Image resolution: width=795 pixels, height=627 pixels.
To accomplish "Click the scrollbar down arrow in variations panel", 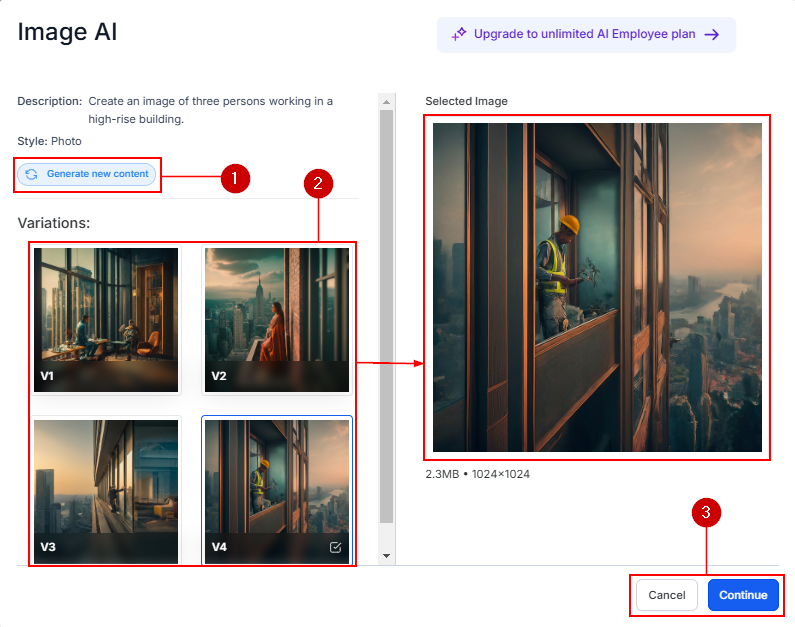I will pyautogui.click(x=386, y=555).
